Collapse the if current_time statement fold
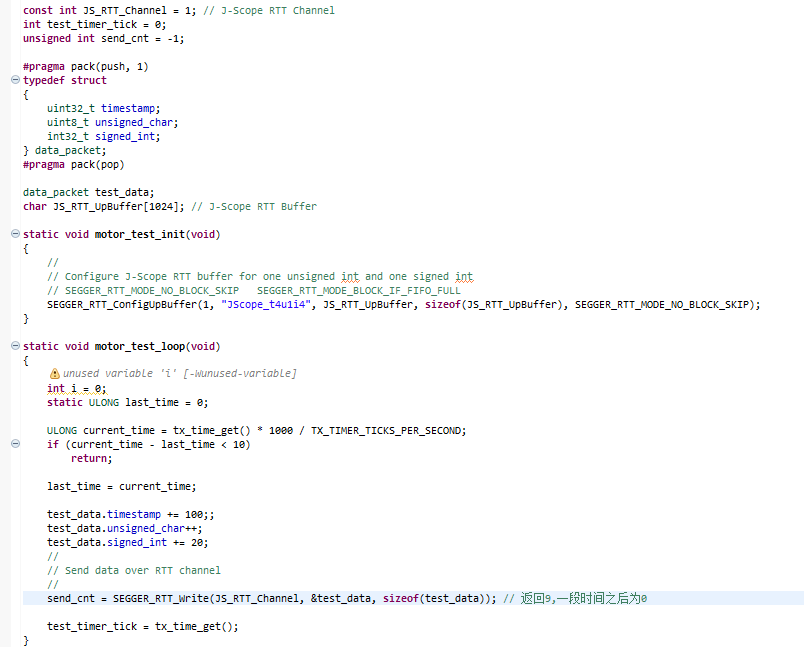This screenshot has width=804, height=647. (14, 444)
